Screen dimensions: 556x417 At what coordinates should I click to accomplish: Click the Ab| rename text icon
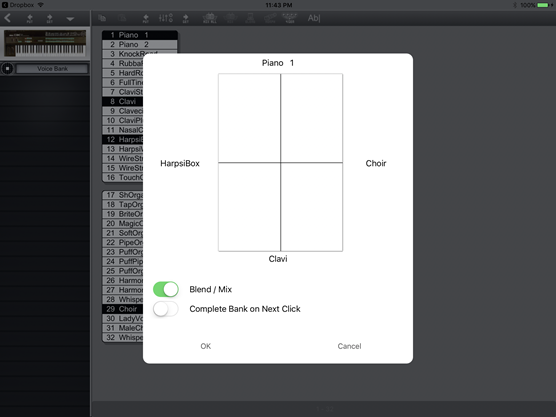pyautogui.click(x=314, y=18)
